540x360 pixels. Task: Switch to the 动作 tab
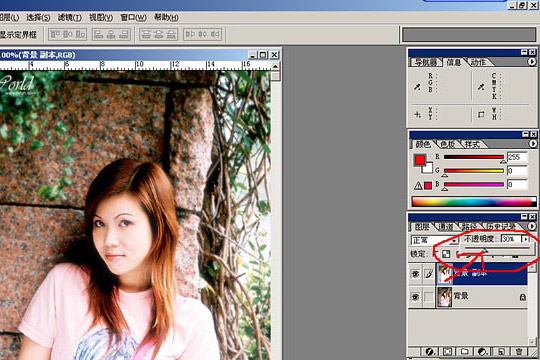click(479, 62)
